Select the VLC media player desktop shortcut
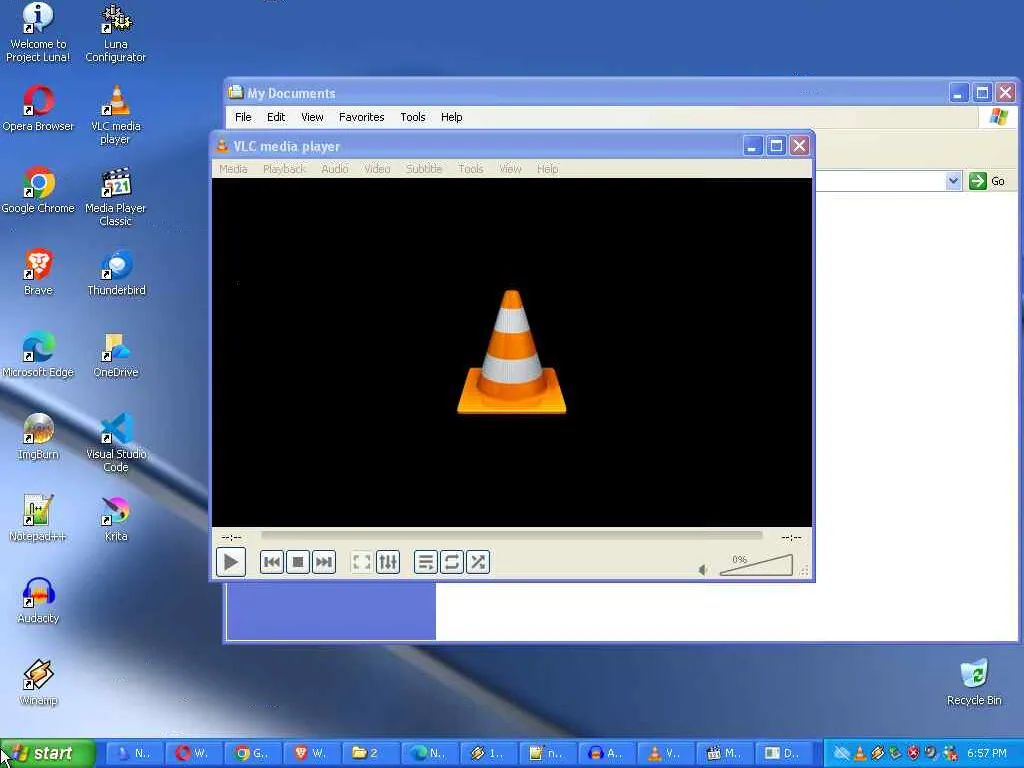The width and height of the screenshot is (1024, 768). (x=116, y=116)
